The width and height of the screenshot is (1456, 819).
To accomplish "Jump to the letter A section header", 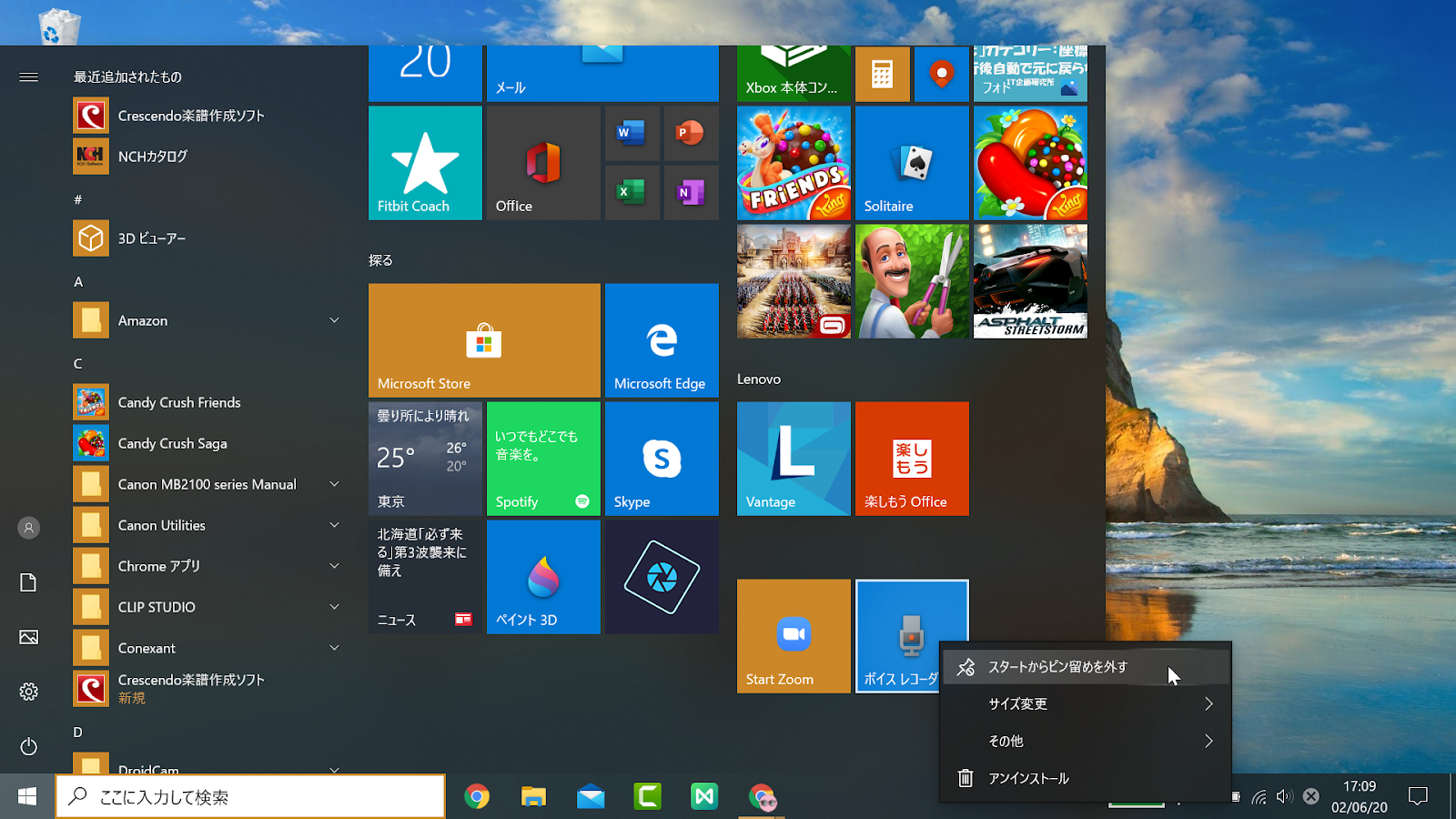I will tap(78, 282).
